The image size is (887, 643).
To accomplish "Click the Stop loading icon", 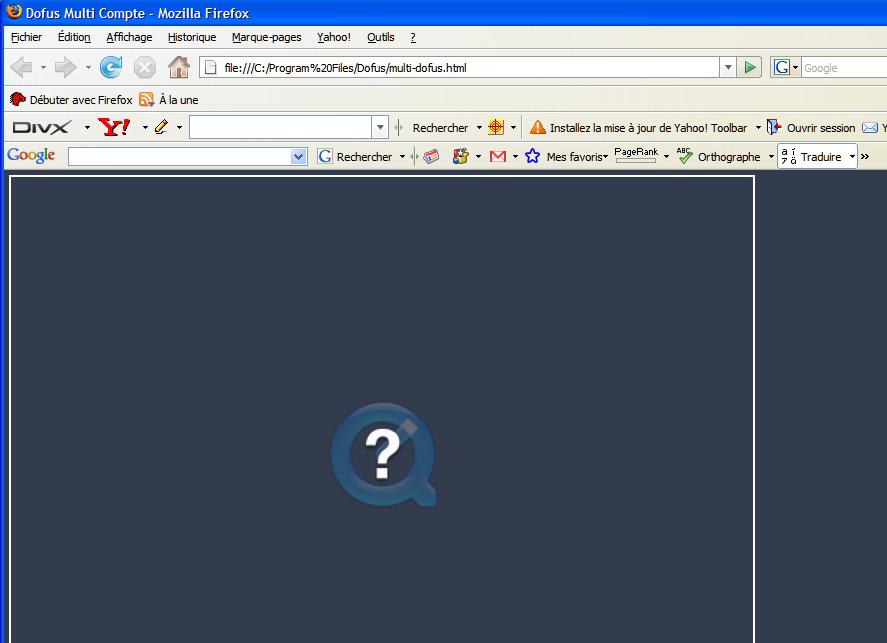I will 145,68.
